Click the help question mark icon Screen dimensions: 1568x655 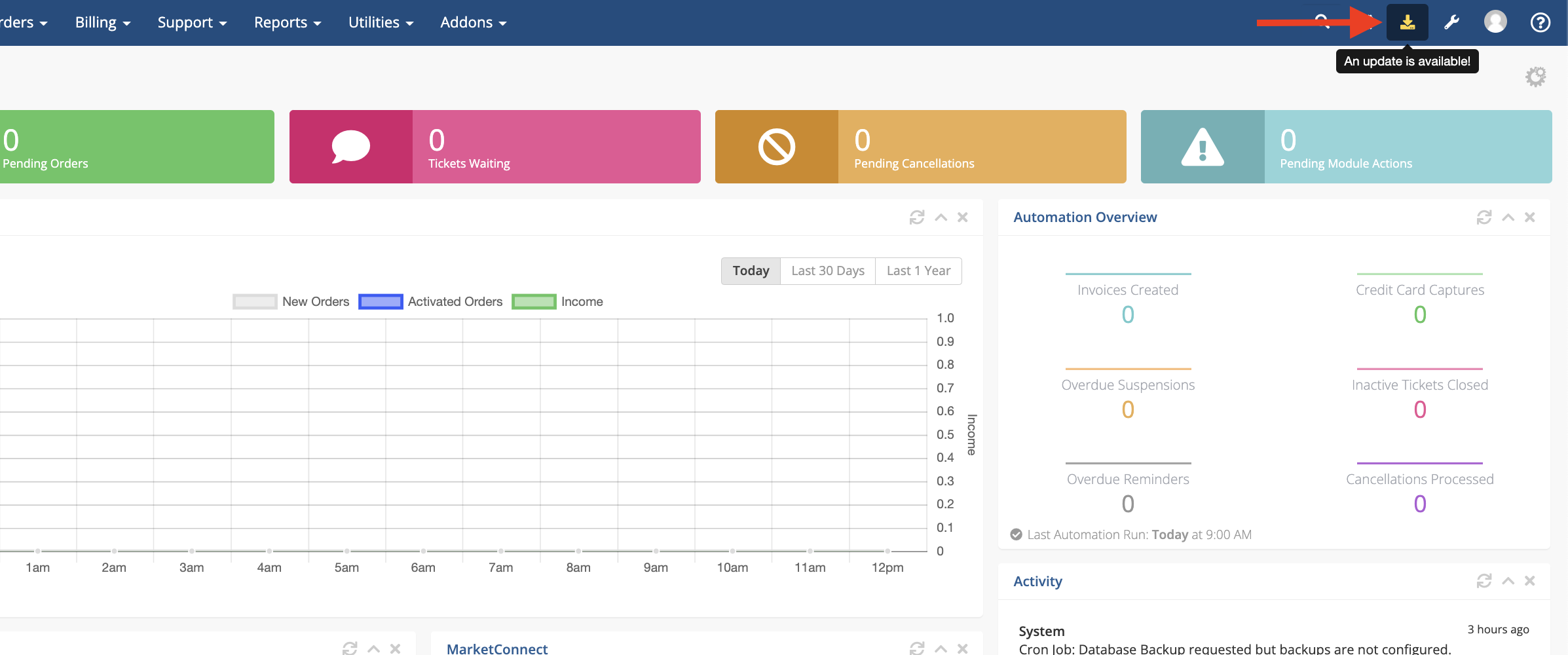pyautogui.click(x=1540, y=23)
